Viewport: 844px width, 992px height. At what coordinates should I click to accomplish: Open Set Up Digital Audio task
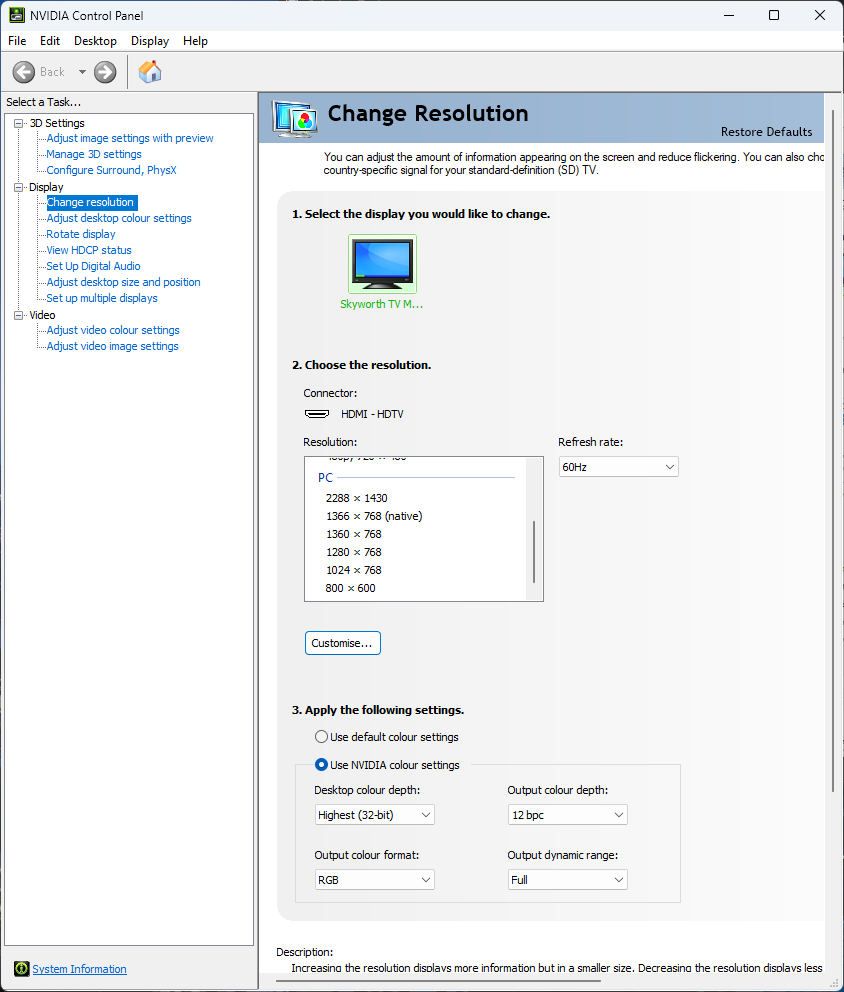click(x=93, y=266)
